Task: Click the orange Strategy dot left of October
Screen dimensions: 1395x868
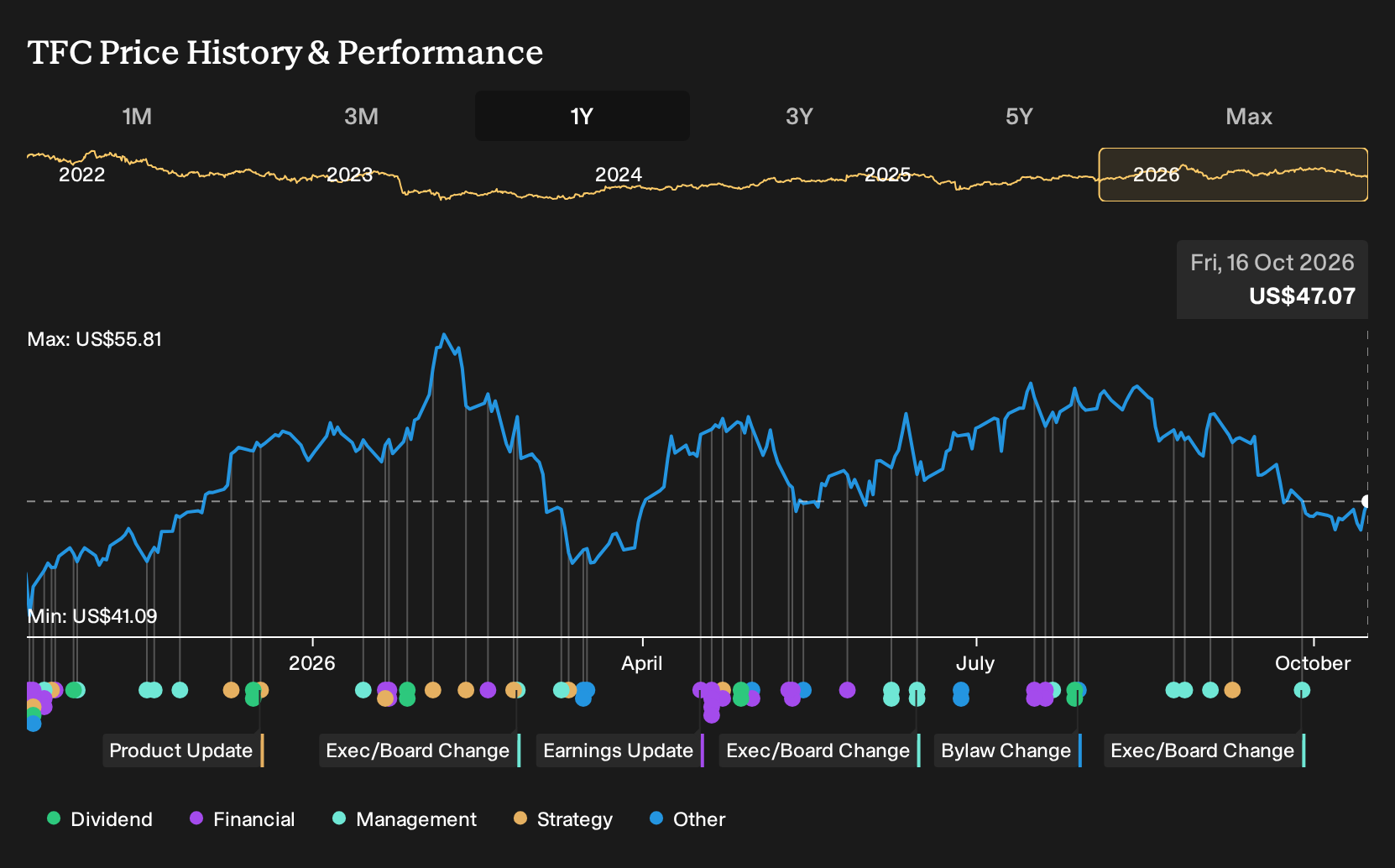Action: [x=1232, y=690]
